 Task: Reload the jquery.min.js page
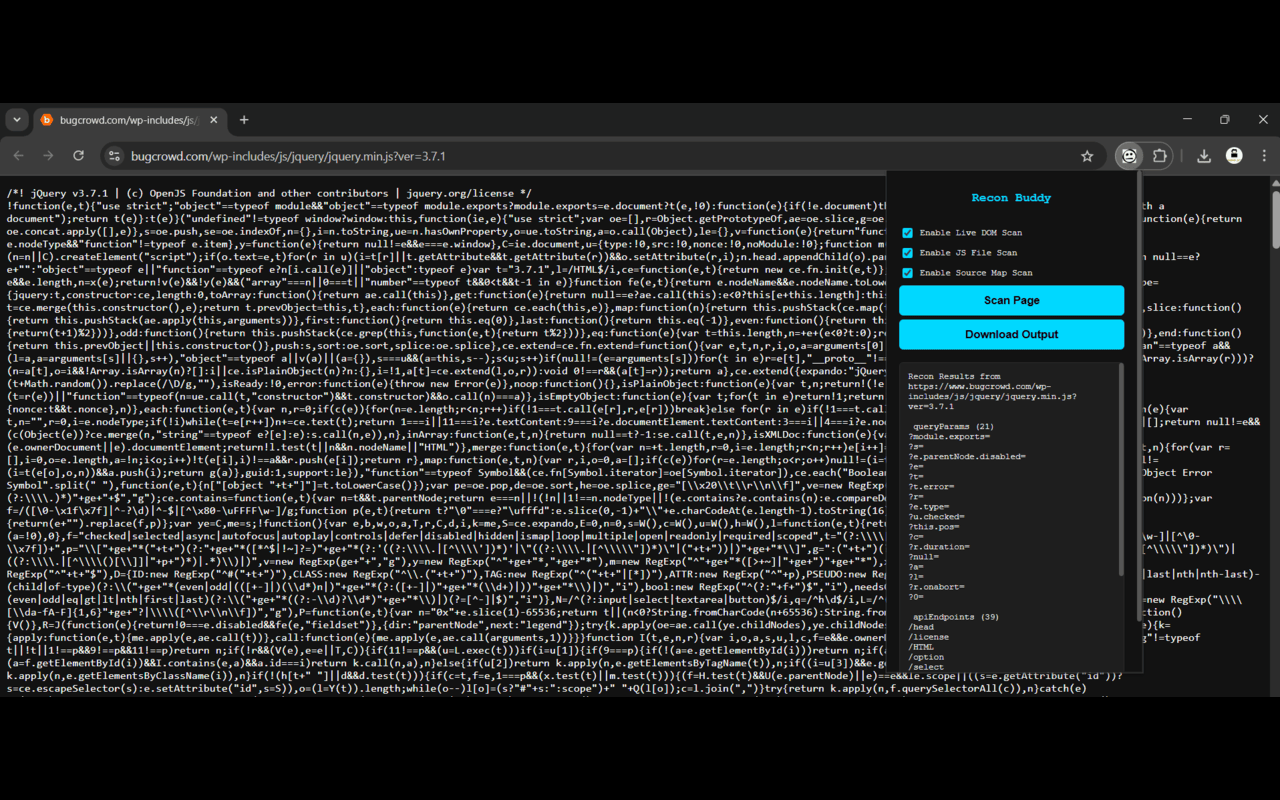[x=79, y=156]
